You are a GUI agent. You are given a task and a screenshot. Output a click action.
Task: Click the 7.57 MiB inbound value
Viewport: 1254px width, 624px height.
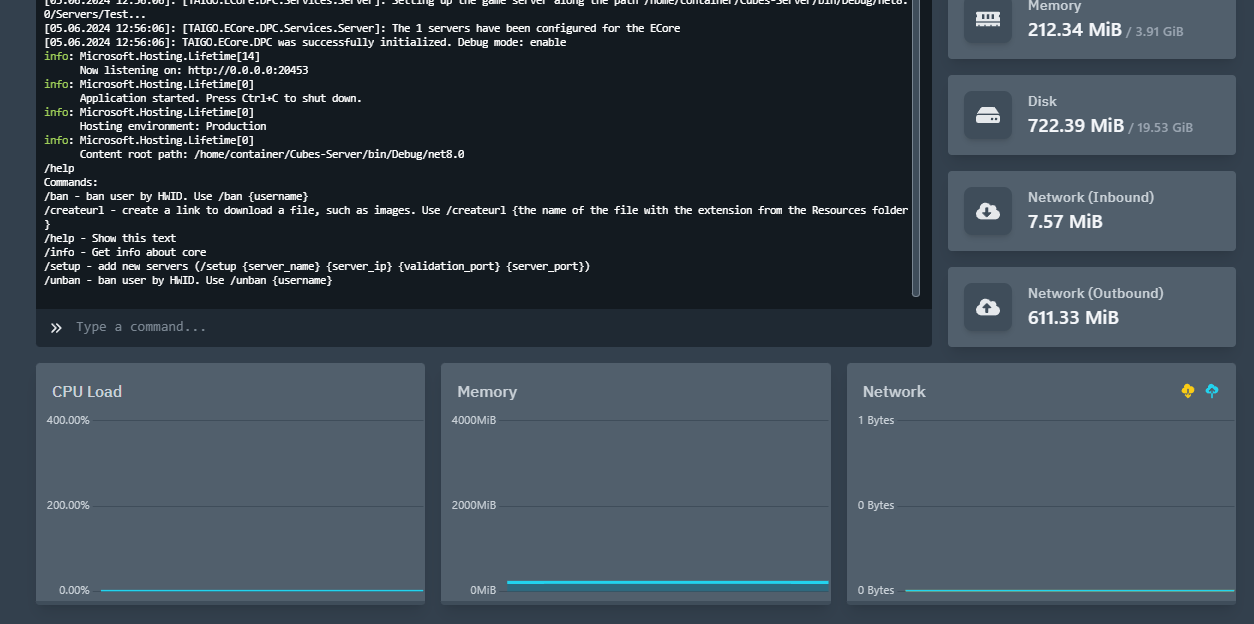pyautogui.click(x=1065, y=222)
